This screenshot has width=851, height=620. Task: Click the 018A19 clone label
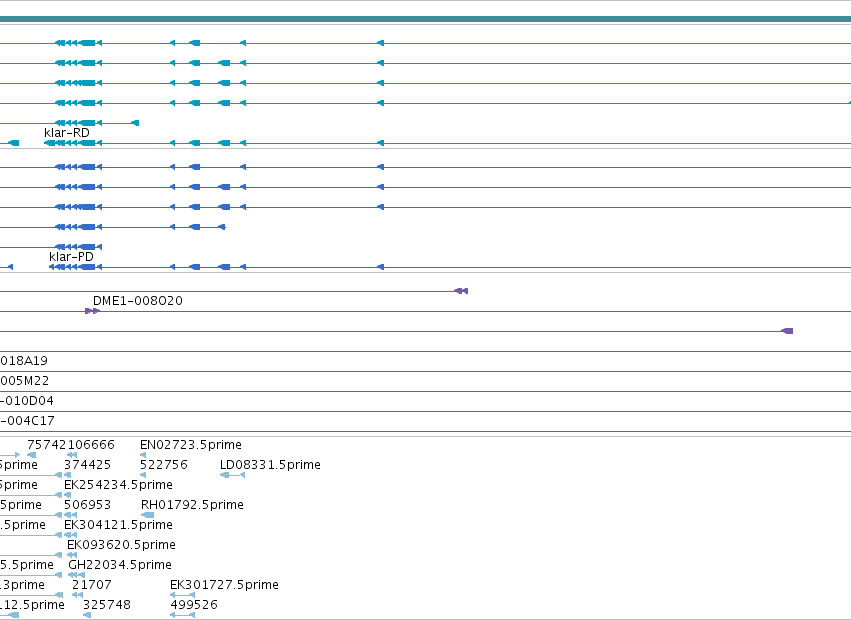24,361
